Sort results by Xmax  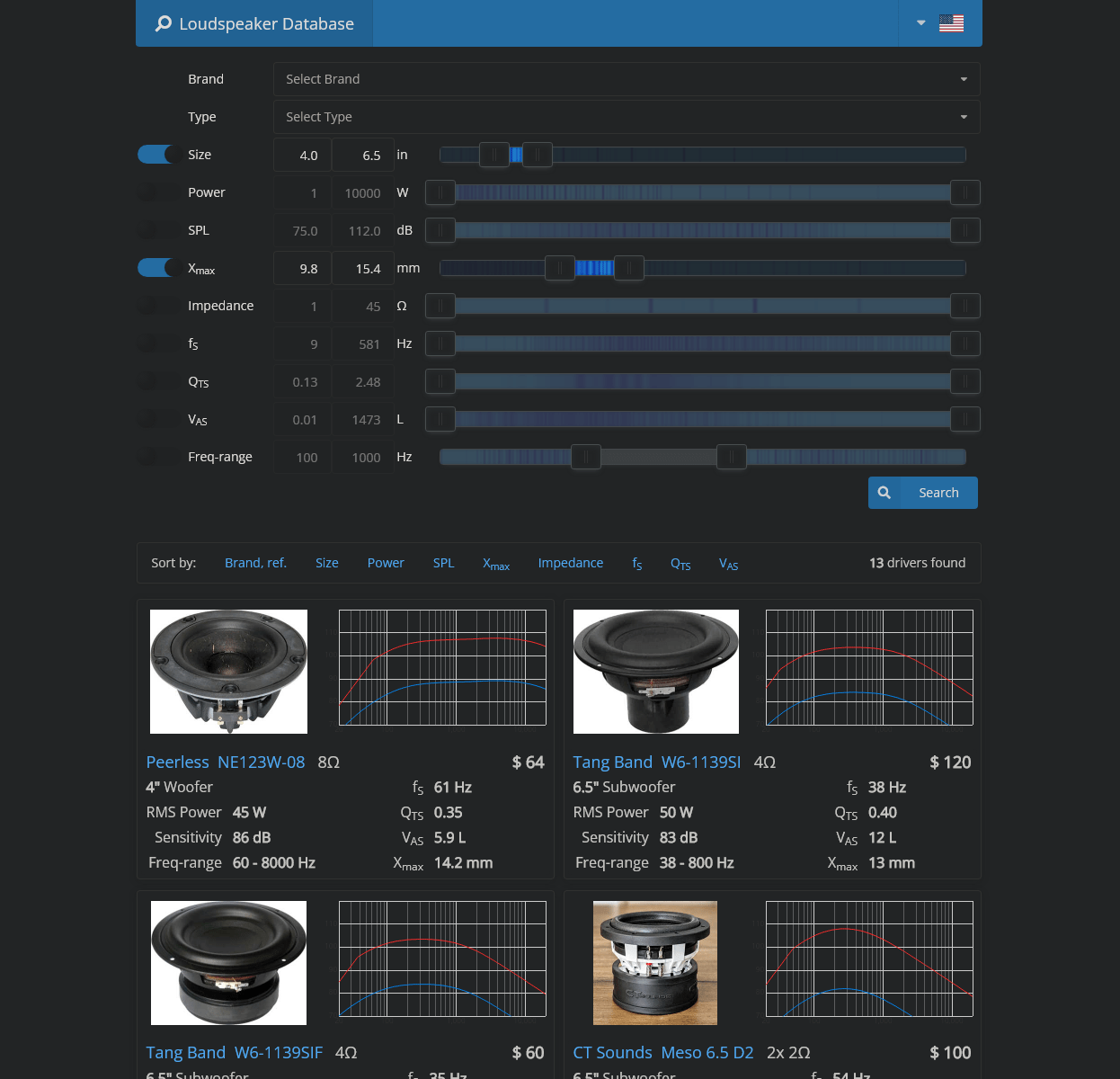[x=496, y=564]
